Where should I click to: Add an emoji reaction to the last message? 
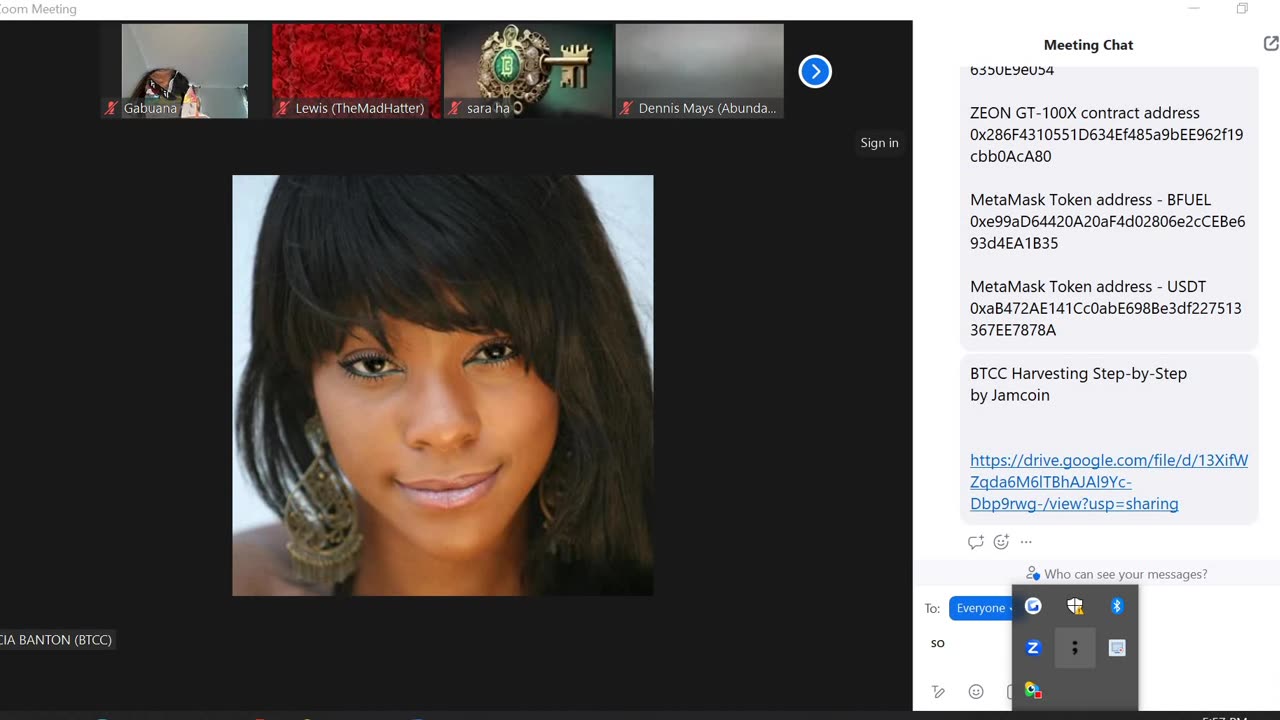pyautogui.click(x=1001, y=542)
